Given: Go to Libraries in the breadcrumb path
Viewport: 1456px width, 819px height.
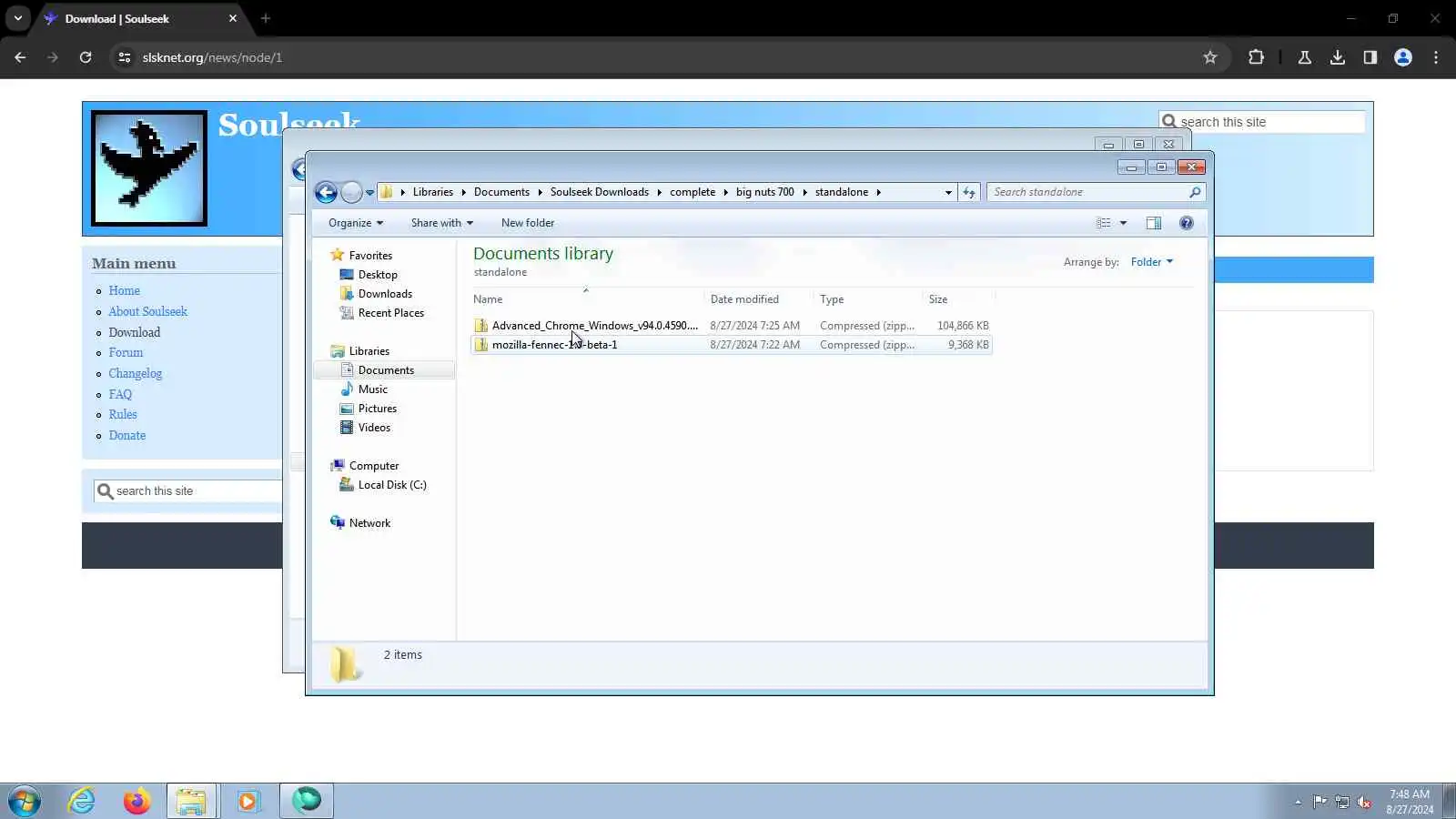Looking at the screenshot, I should click(433, 192).
